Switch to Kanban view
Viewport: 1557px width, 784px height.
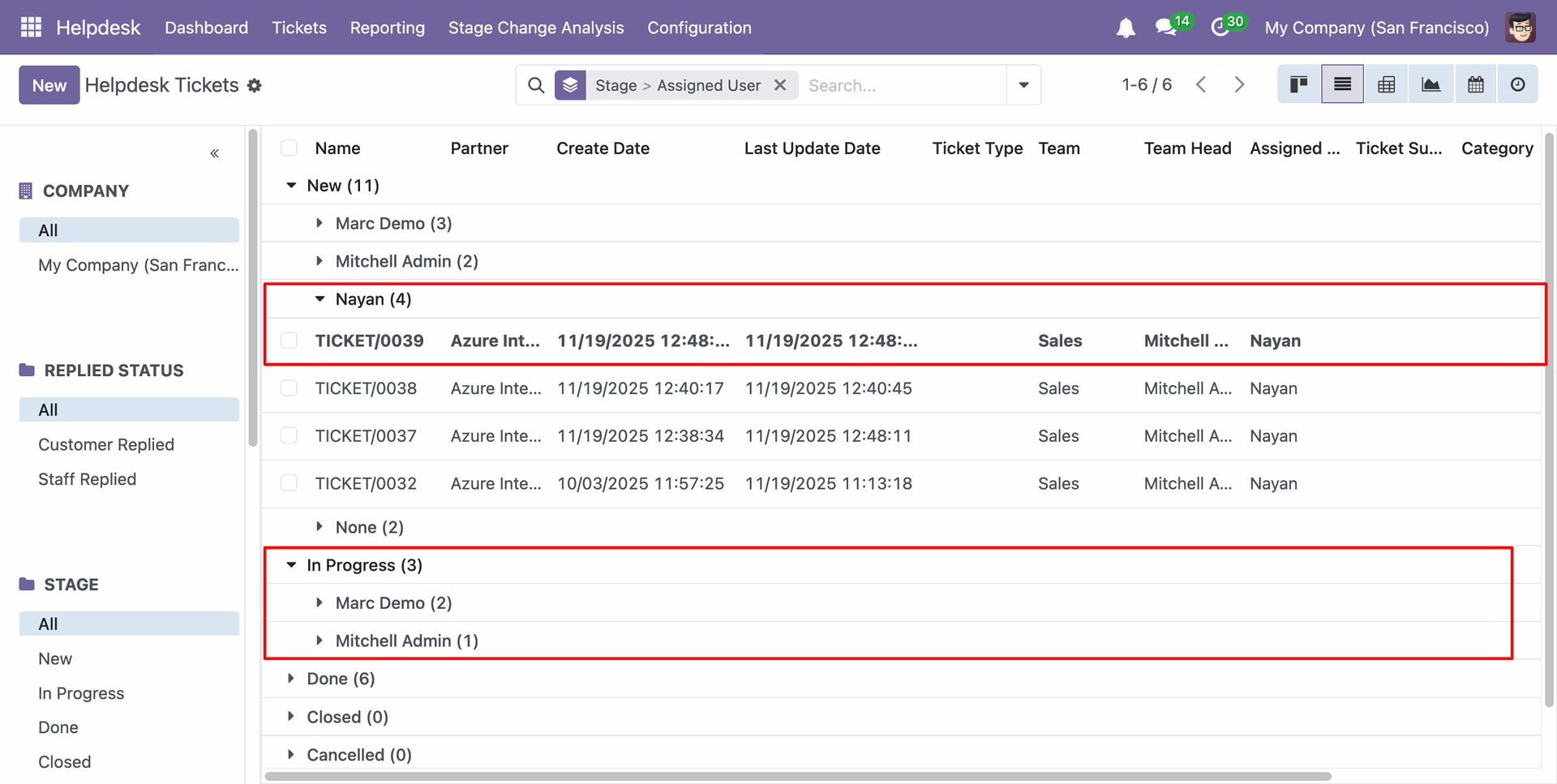(1298, 85)
